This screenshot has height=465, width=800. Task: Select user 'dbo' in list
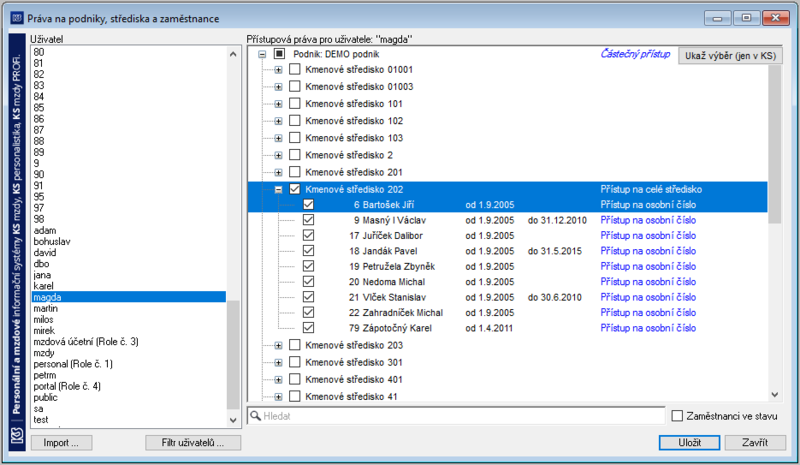[41, 264]
